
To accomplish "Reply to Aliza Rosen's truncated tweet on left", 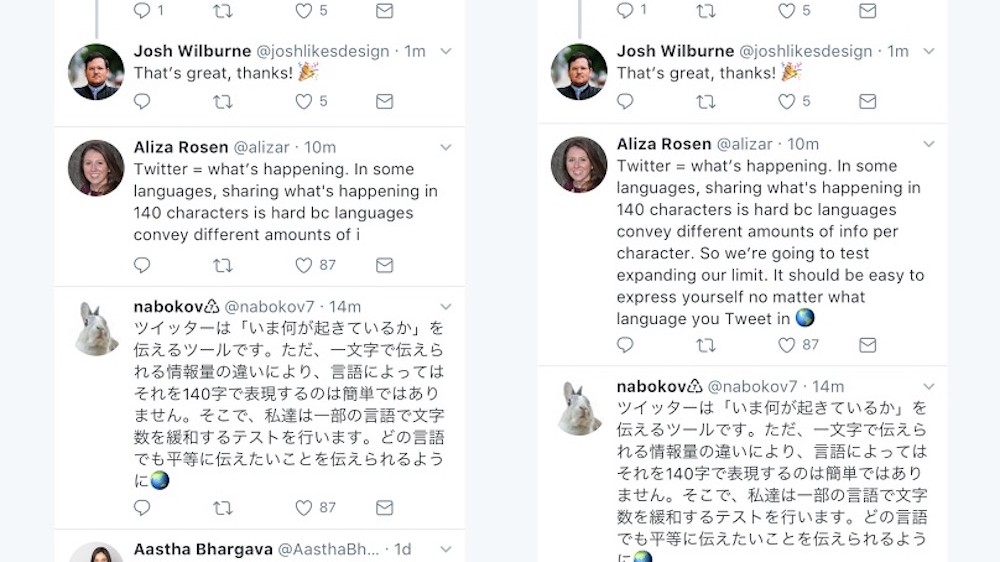I will click(x=142, y=265).
